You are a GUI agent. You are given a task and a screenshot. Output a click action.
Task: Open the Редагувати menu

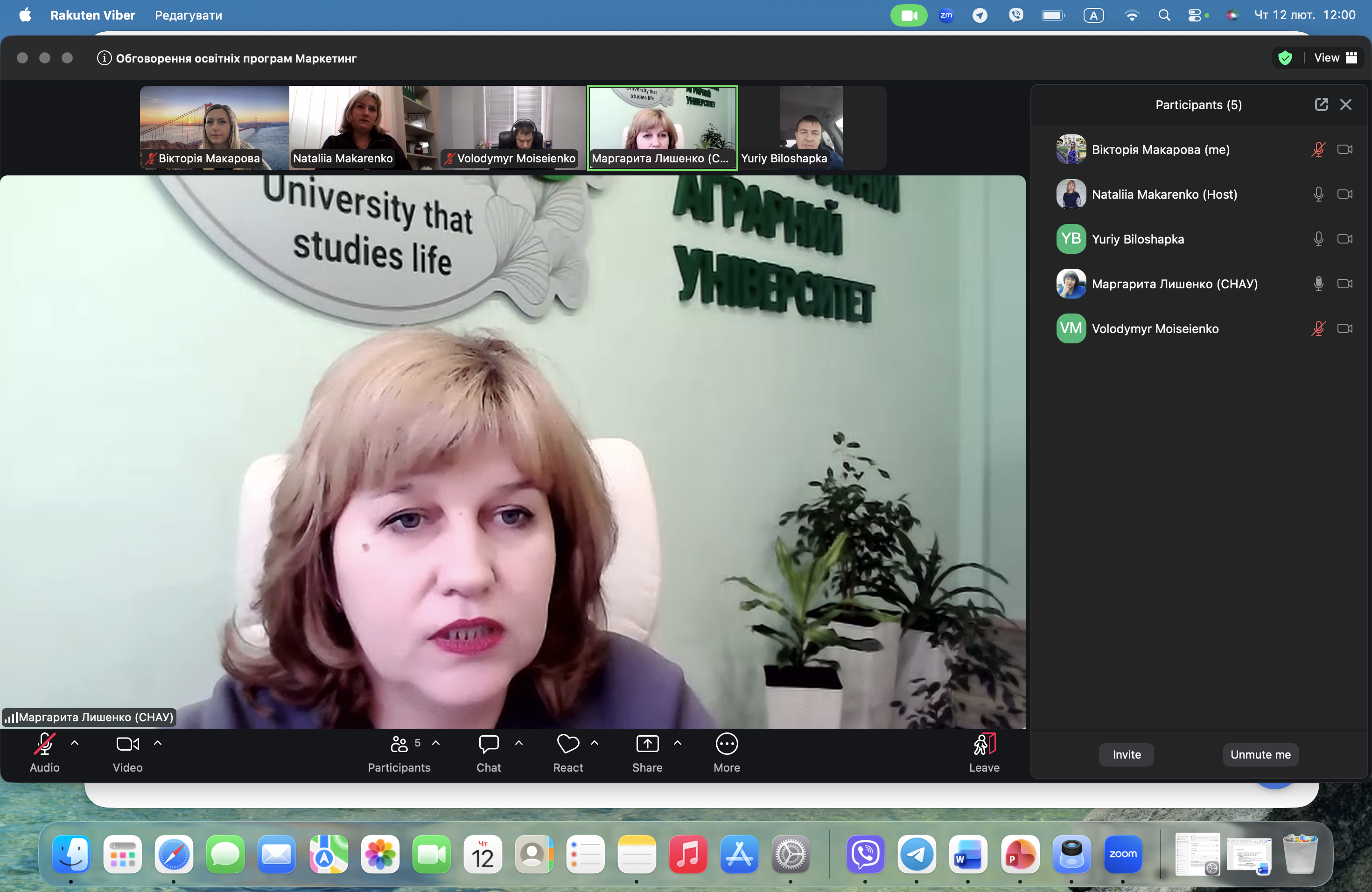[188, 15]
